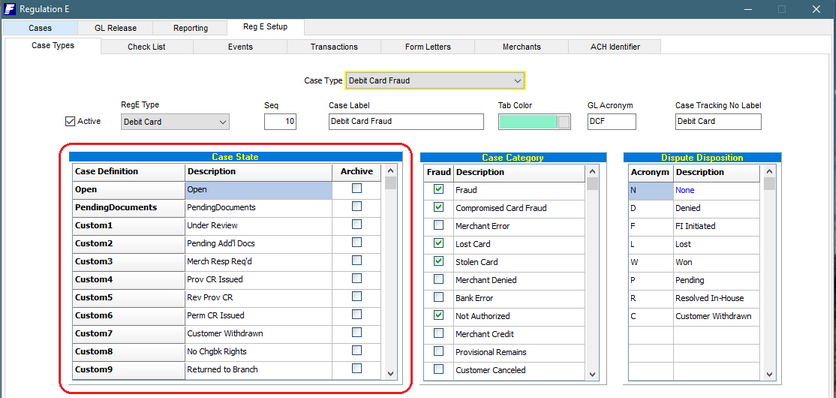Click the GL Acronym field
The width and height of the screenshot is (836, 398).
(612, 122)
